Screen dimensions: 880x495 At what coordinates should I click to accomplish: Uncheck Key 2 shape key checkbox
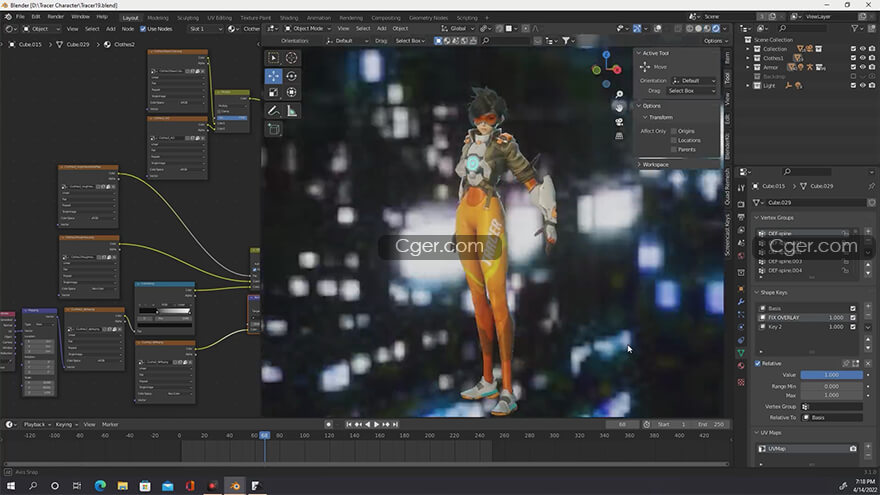(x=853, y=327)
